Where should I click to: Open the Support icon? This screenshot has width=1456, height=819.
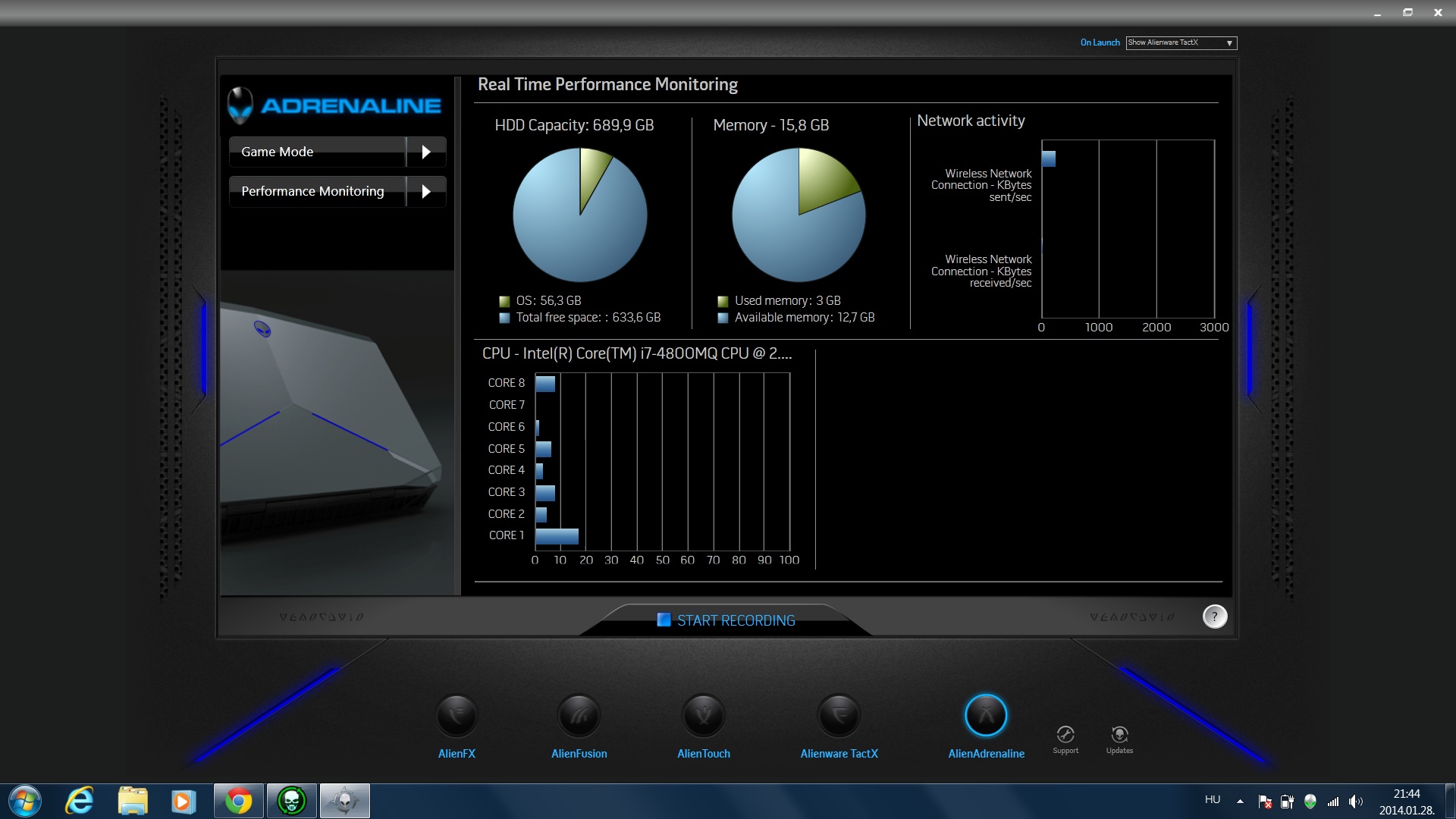(1065, 734)
